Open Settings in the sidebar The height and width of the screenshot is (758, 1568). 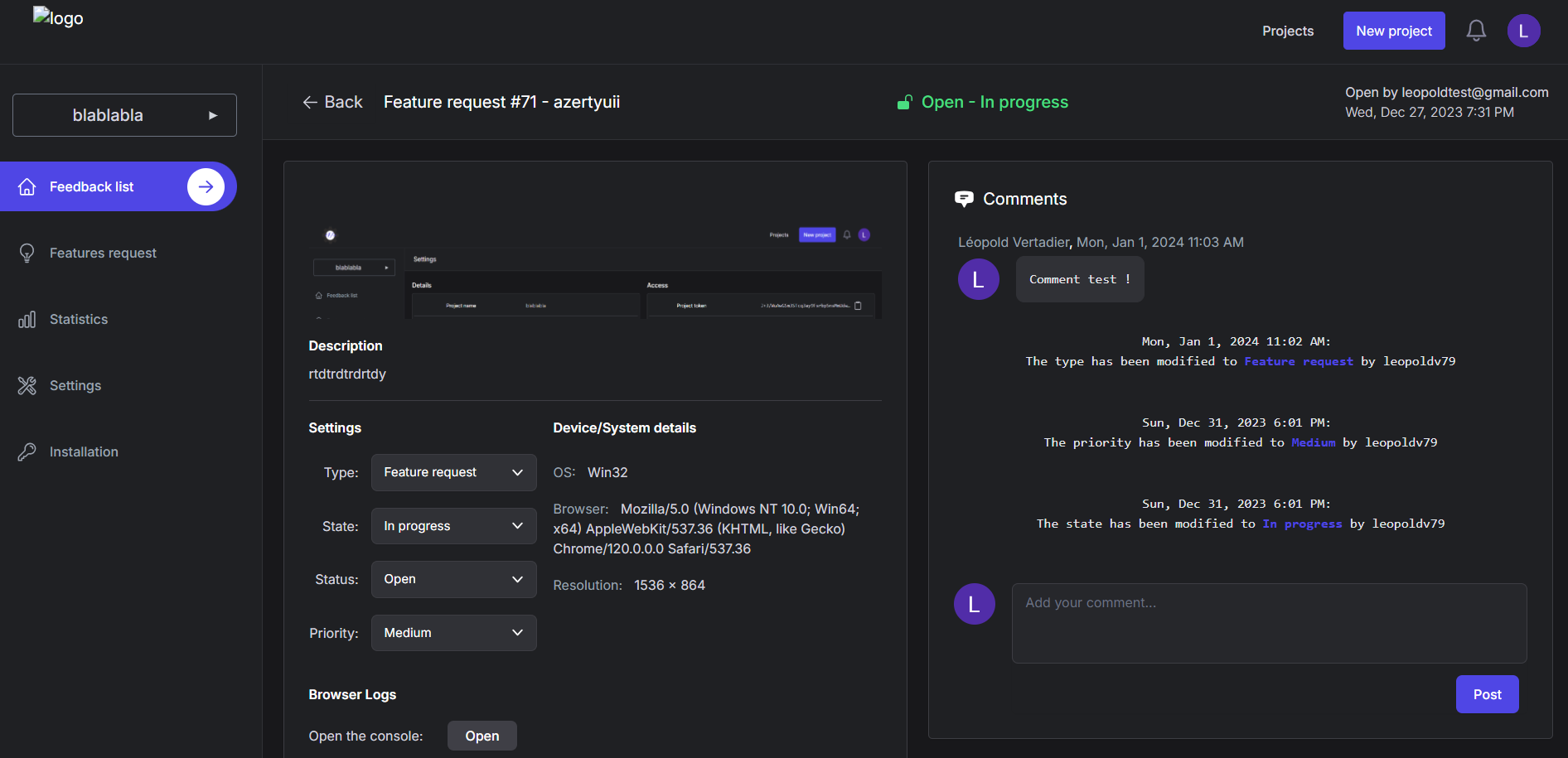[x=75, y=385]
